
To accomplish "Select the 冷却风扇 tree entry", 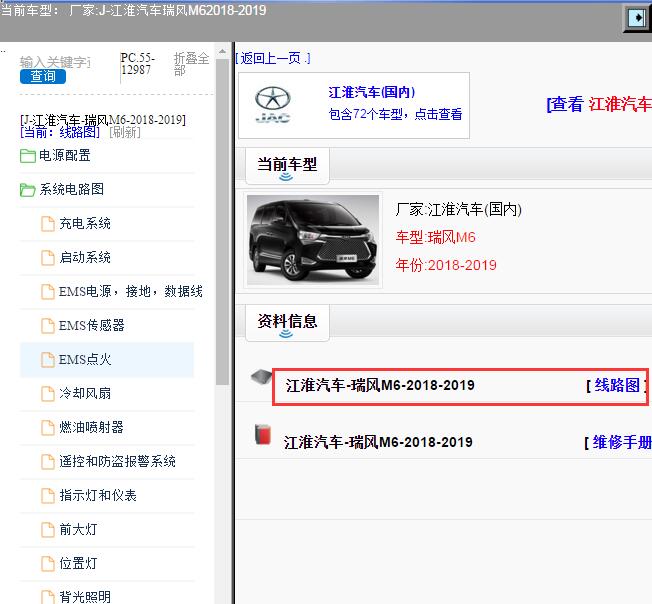I will 85,394.
